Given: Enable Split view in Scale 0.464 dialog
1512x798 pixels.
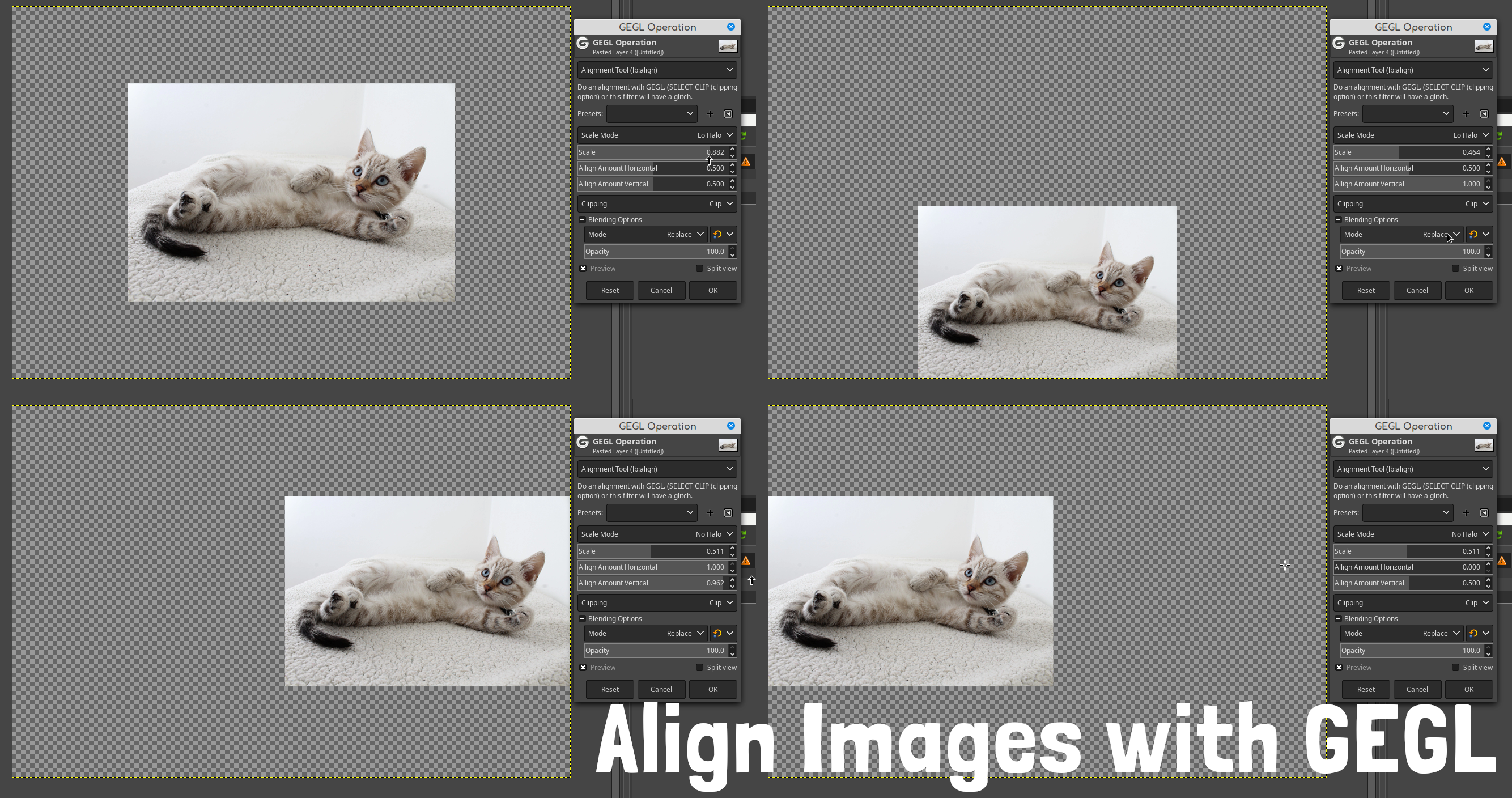Looking at the screenshot, I should 1456,268.
